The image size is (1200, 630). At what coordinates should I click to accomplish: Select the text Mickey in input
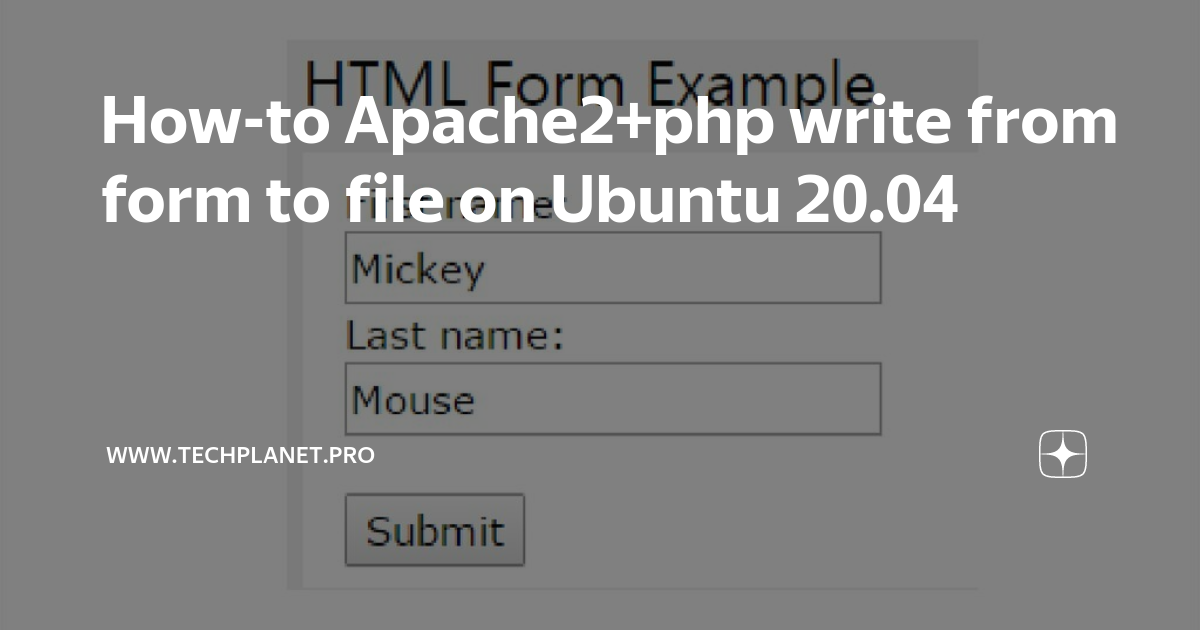pos(418,269)
